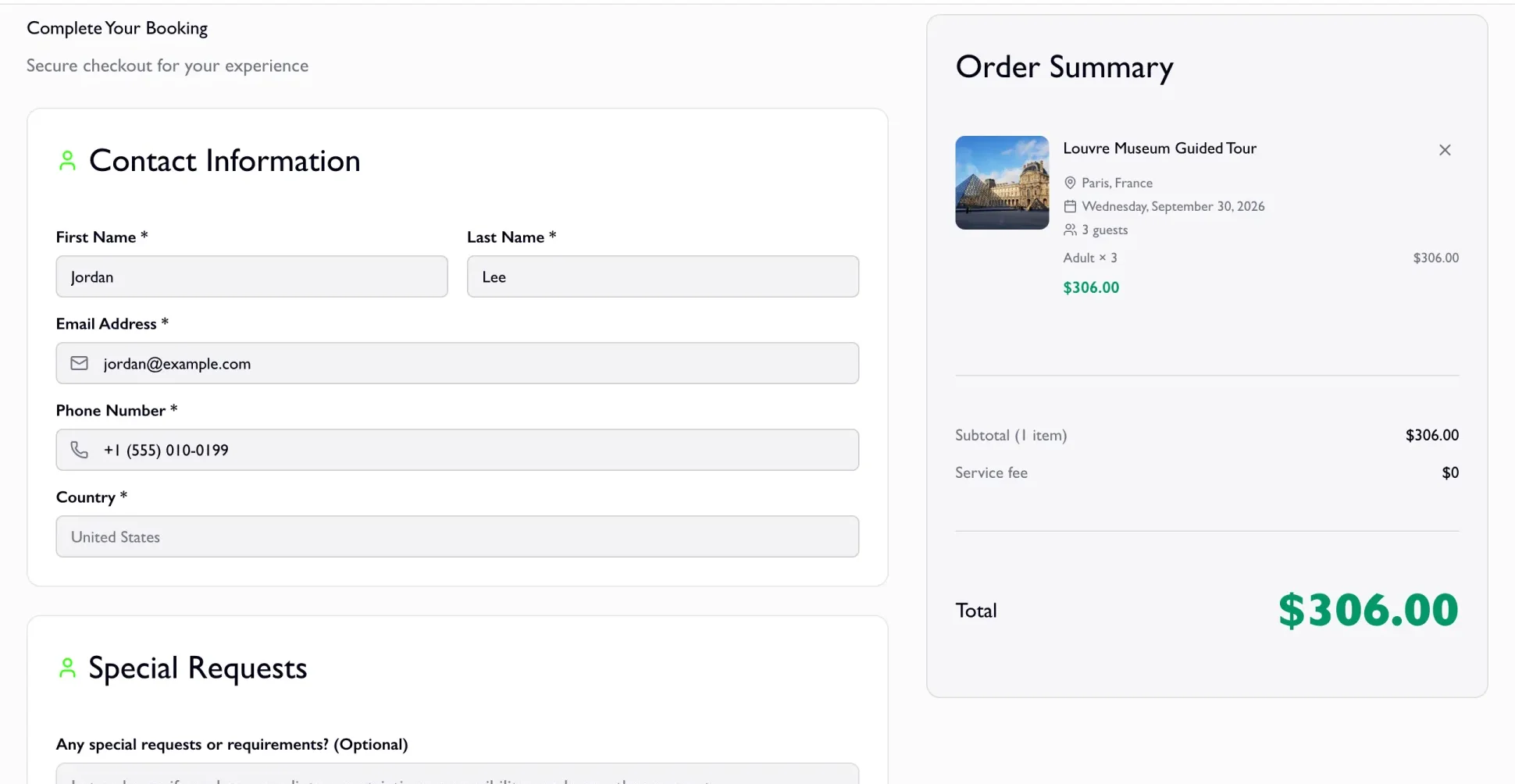
Task: Click into the Phone Number input
Action: pos(458,450)
